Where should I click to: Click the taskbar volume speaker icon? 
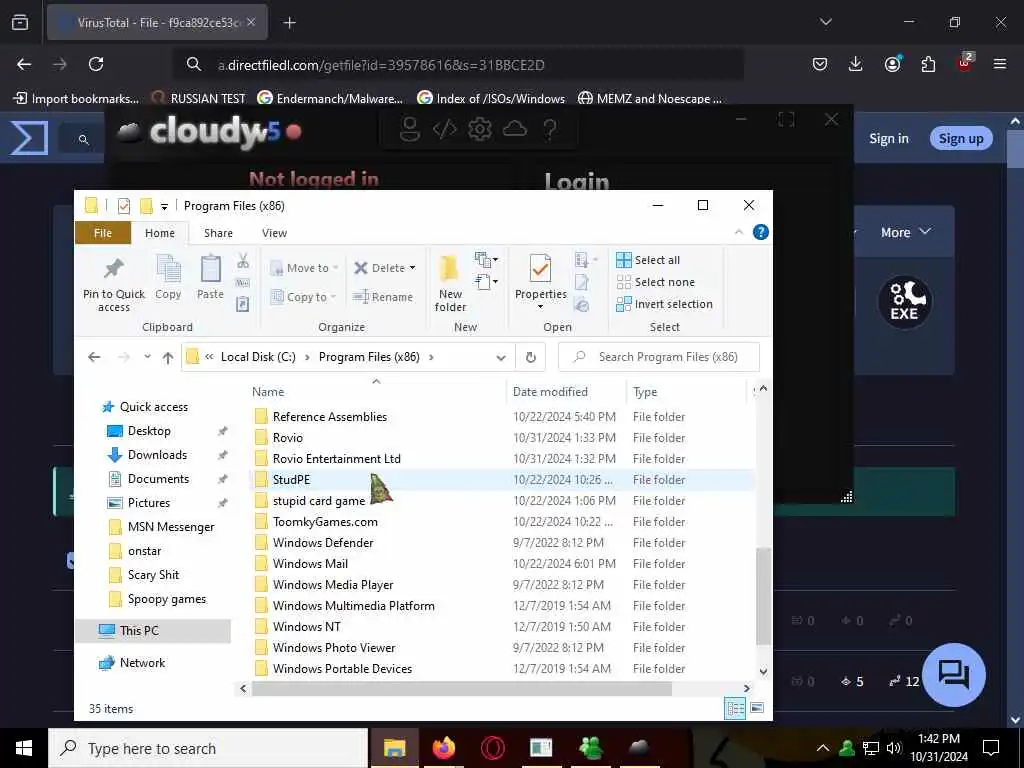pos(894,748)
